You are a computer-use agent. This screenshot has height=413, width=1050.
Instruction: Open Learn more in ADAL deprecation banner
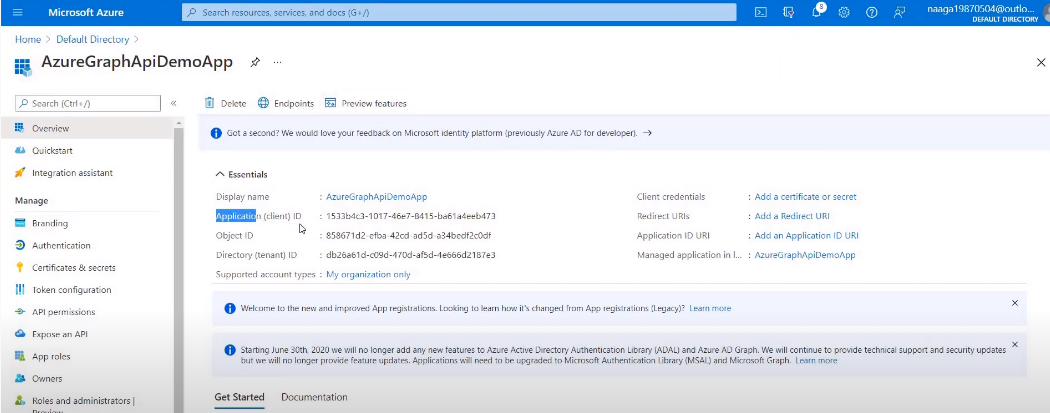tap(816, 360)
